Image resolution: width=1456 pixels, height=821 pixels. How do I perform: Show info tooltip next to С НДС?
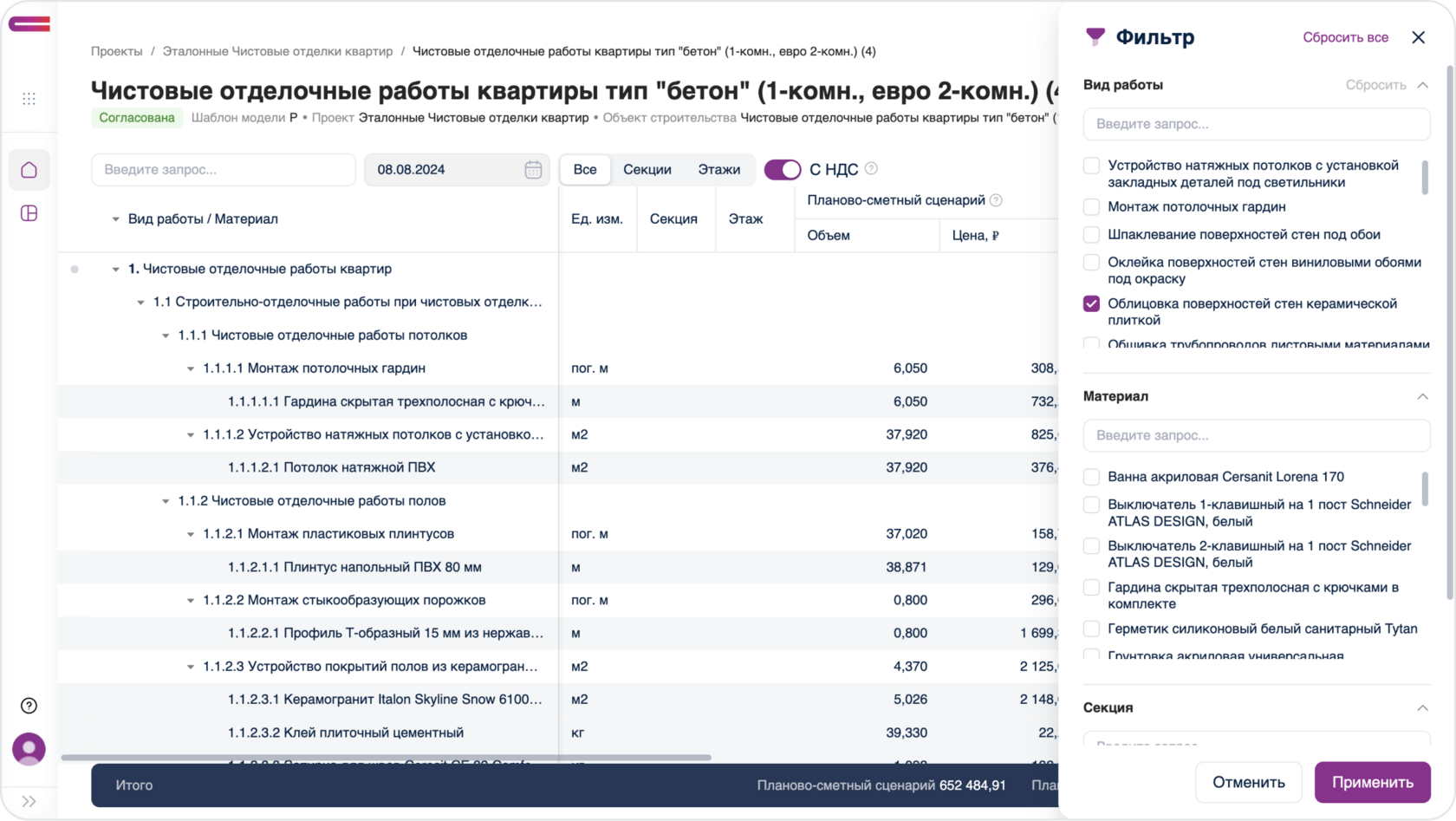[x=871, y=169]
